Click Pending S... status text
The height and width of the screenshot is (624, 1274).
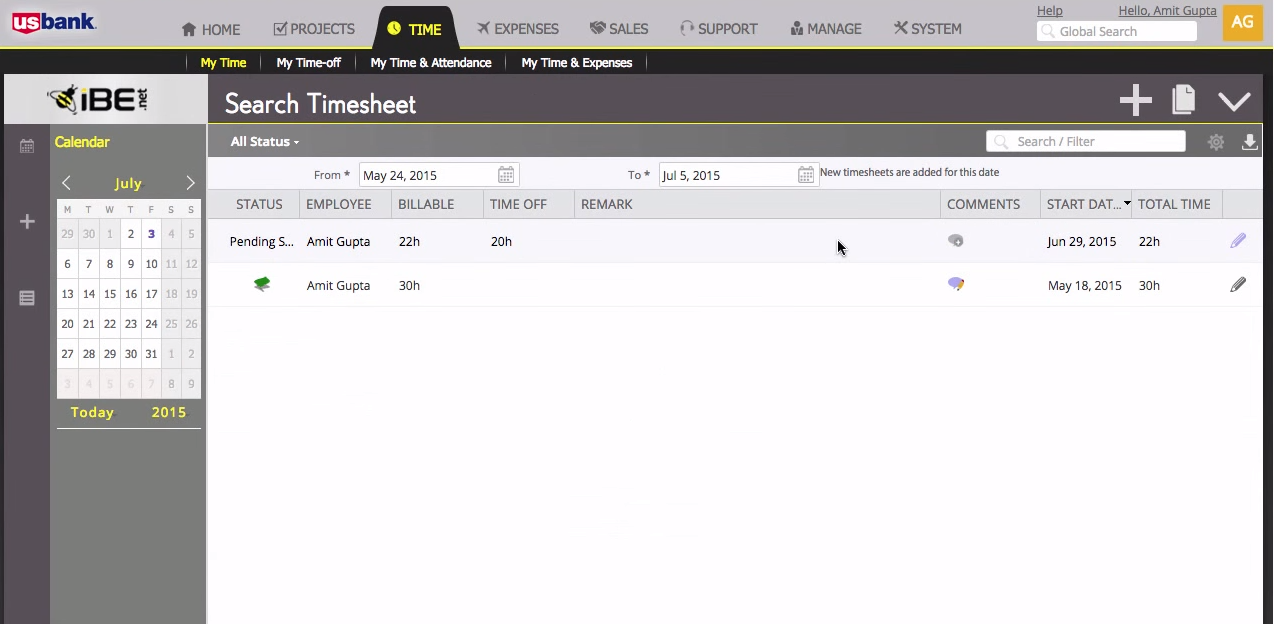tap(262, 241)
